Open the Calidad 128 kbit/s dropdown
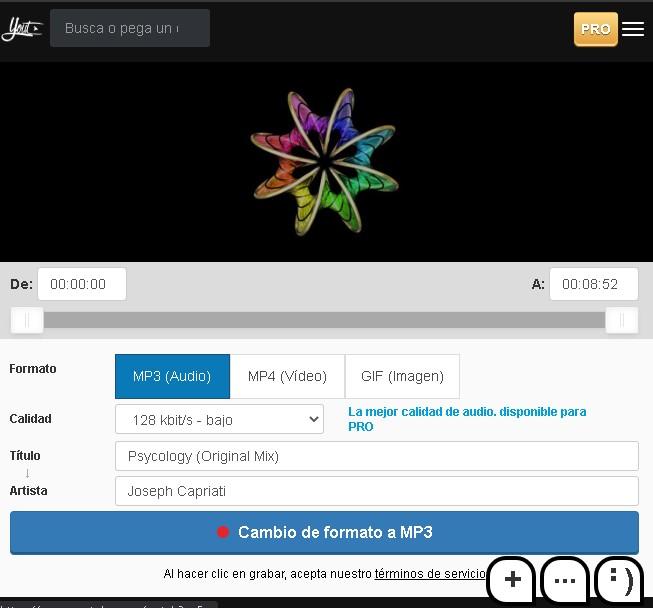Image resolution: width=653 pixels, height=608 pixels. (x=219, y=419)
